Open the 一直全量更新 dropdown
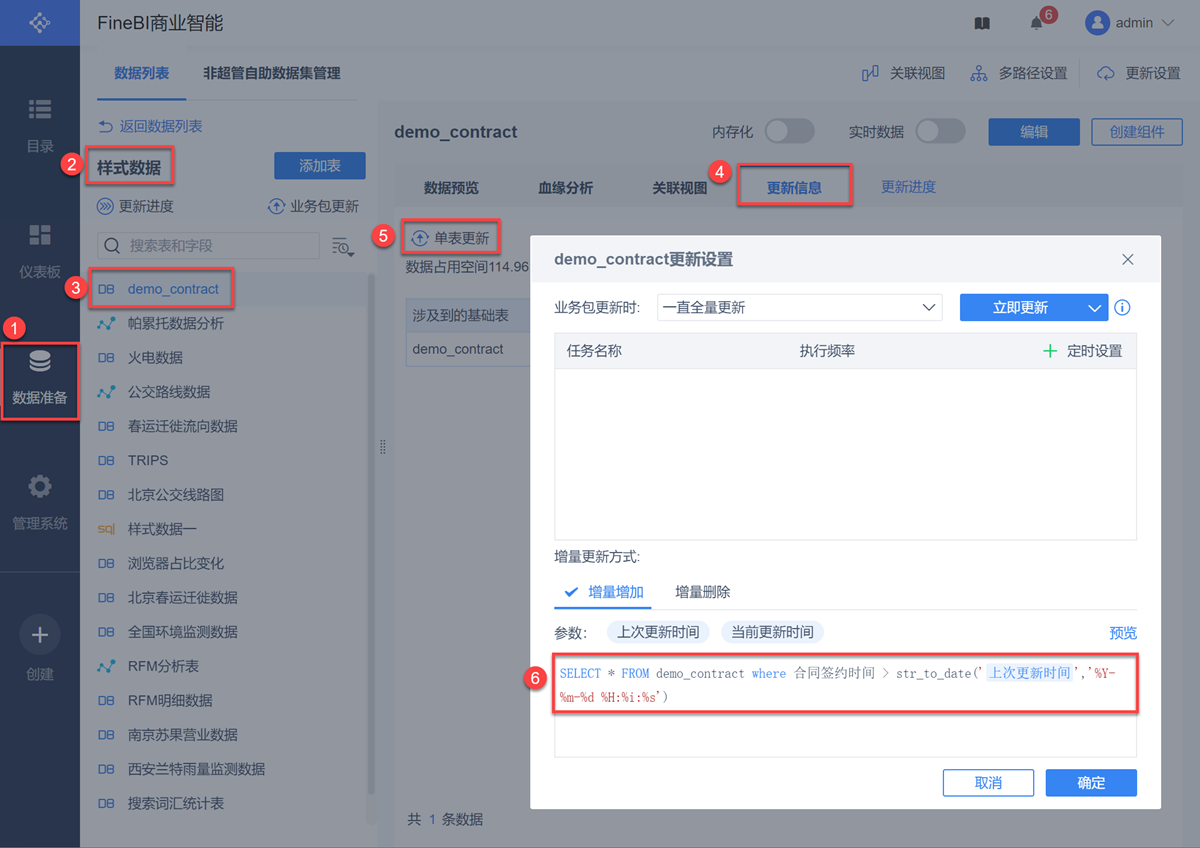Viewport: 1200px width, 848px height. [x=799, y=307]
